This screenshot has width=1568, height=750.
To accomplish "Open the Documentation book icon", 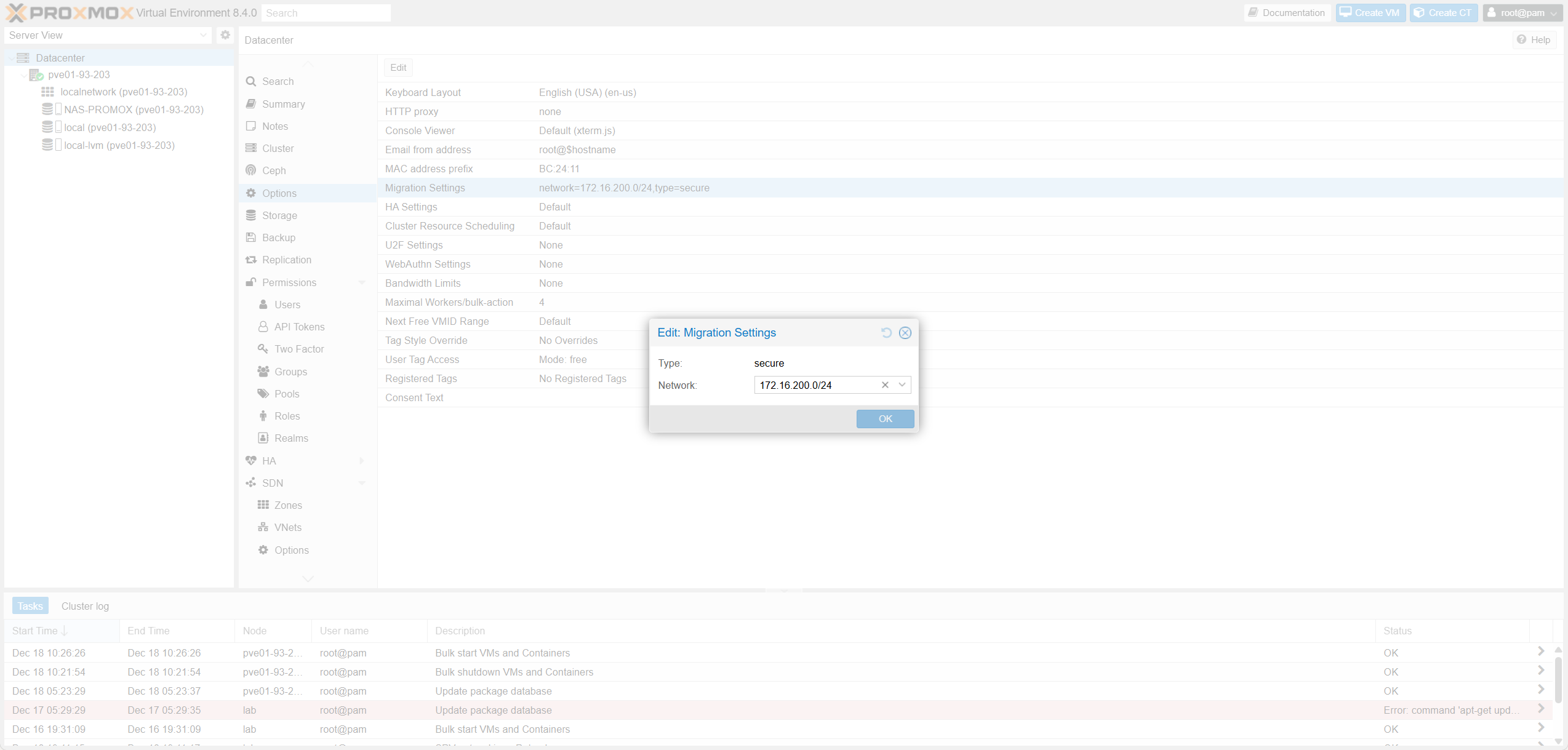I will pos(1253,12).
